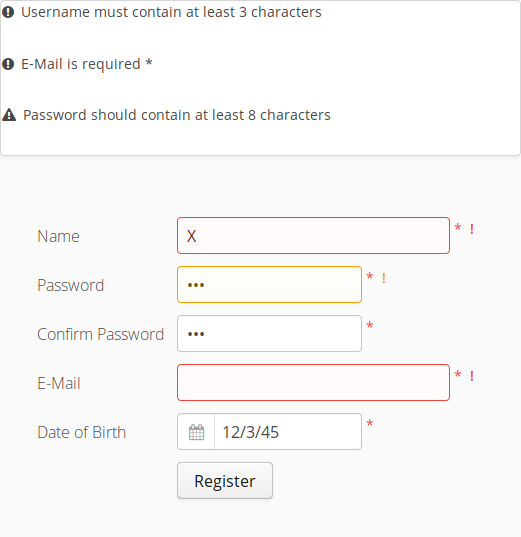
Task: Click the orange exclamation icon beside Password field
Action: pos(384,278)
